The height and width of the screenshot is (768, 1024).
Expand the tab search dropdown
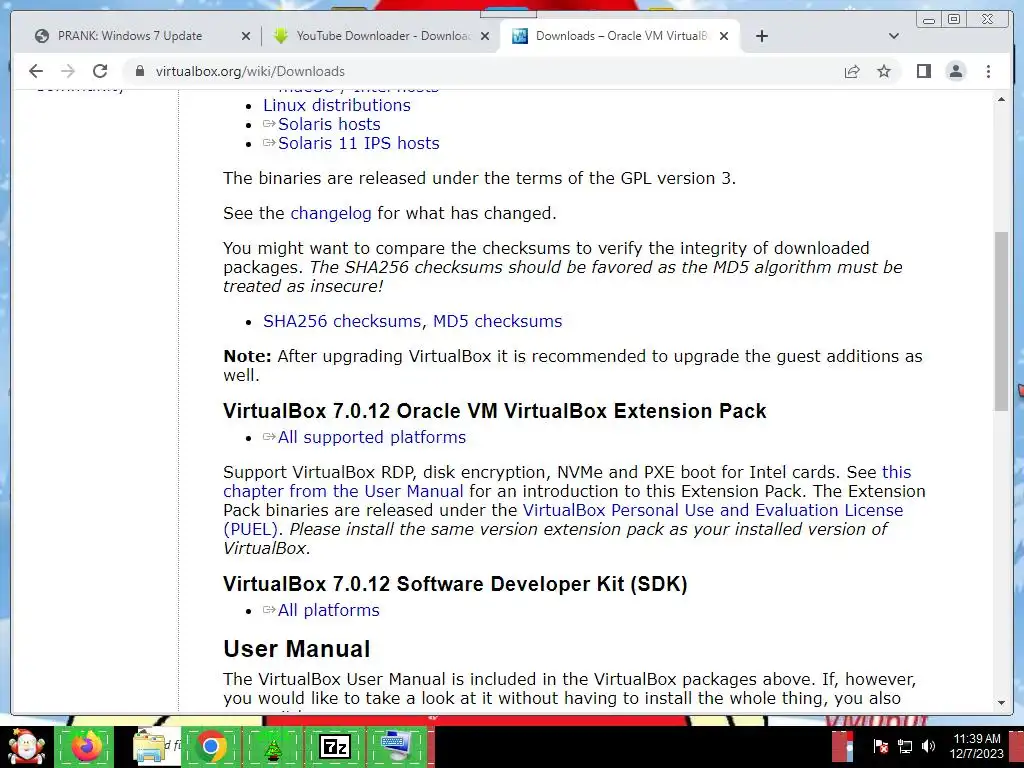point(894,36)
